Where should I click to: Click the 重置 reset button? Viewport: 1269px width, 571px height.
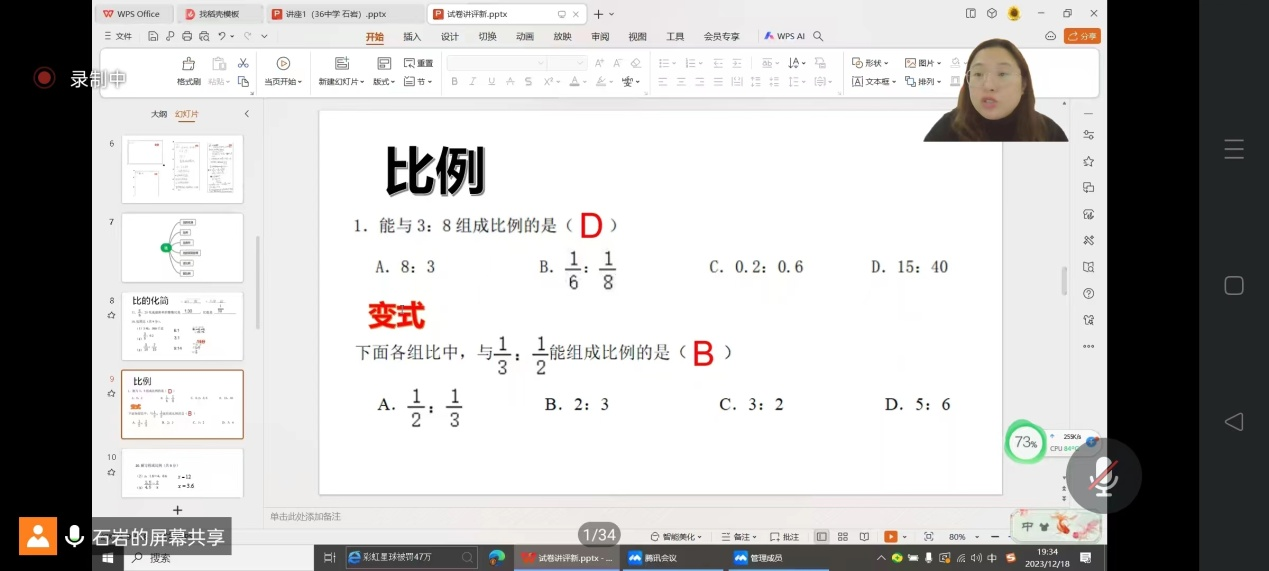click(x=419, y=63)
